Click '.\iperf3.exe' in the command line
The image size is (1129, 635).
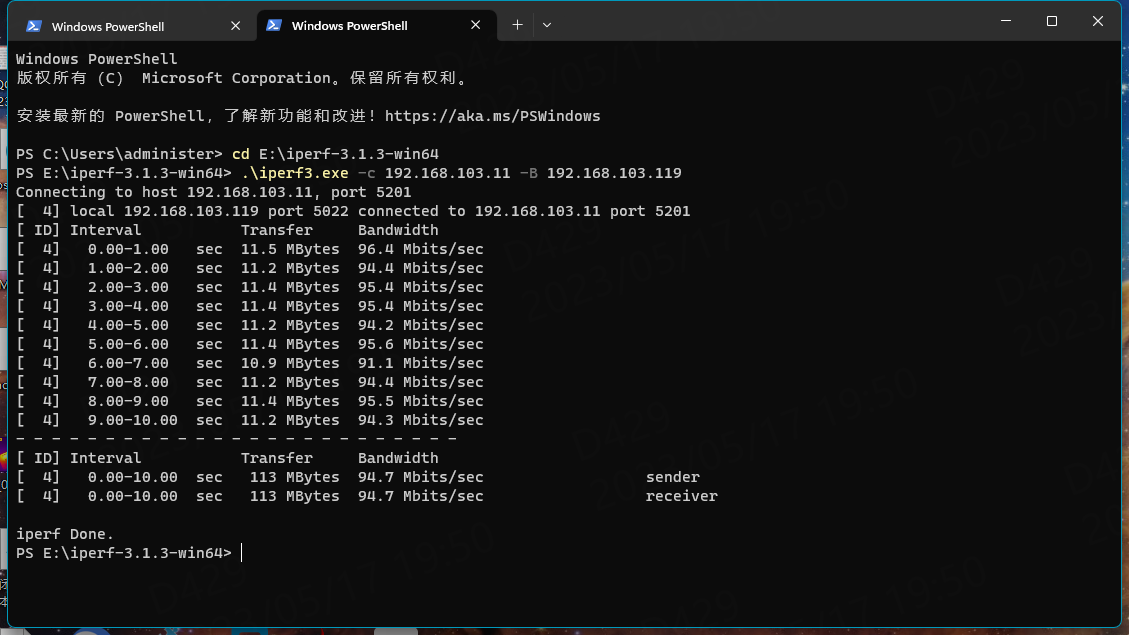pyautogui.click(x=294, y=173)
